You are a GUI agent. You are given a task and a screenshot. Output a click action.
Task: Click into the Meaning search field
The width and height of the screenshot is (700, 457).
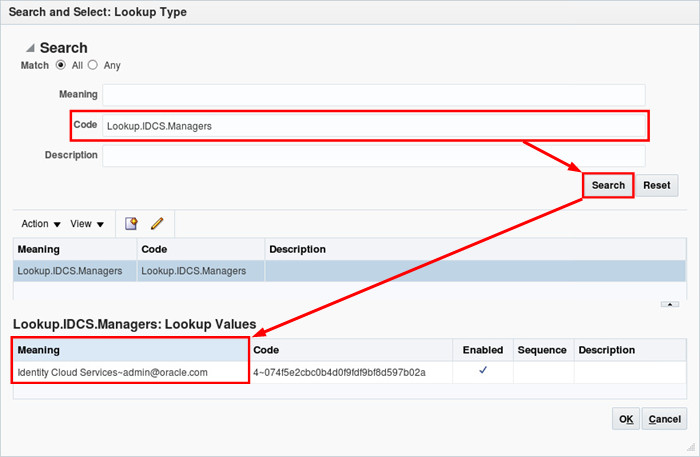pos(373,95)
